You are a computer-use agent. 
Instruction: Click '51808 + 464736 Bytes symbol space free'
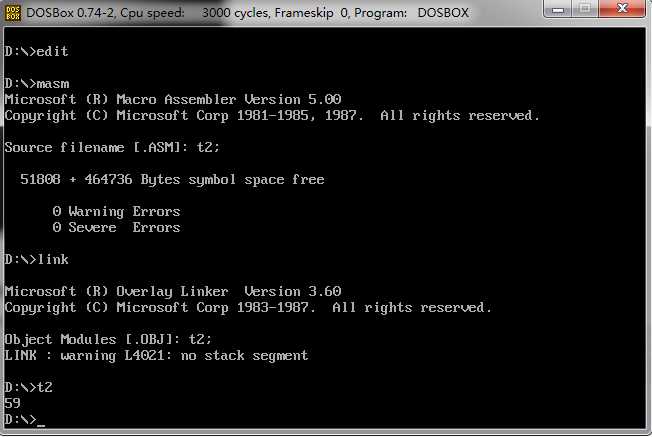tap(172, 180)
